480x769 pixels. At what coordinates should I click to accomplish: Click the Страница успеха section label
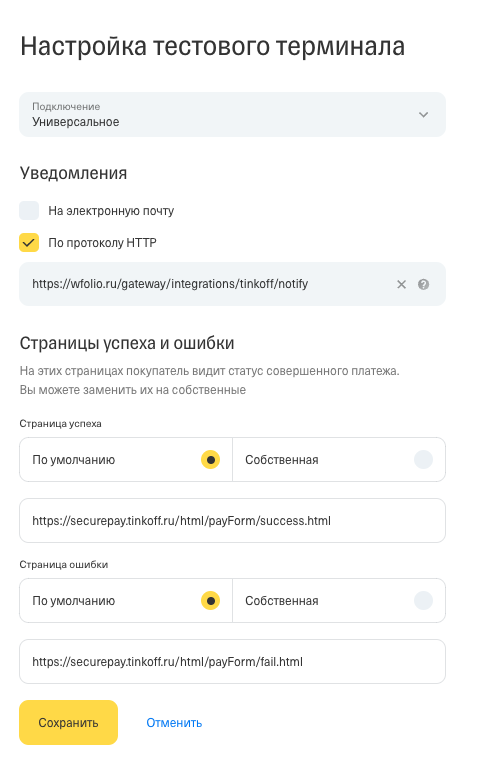pos(60,423)
